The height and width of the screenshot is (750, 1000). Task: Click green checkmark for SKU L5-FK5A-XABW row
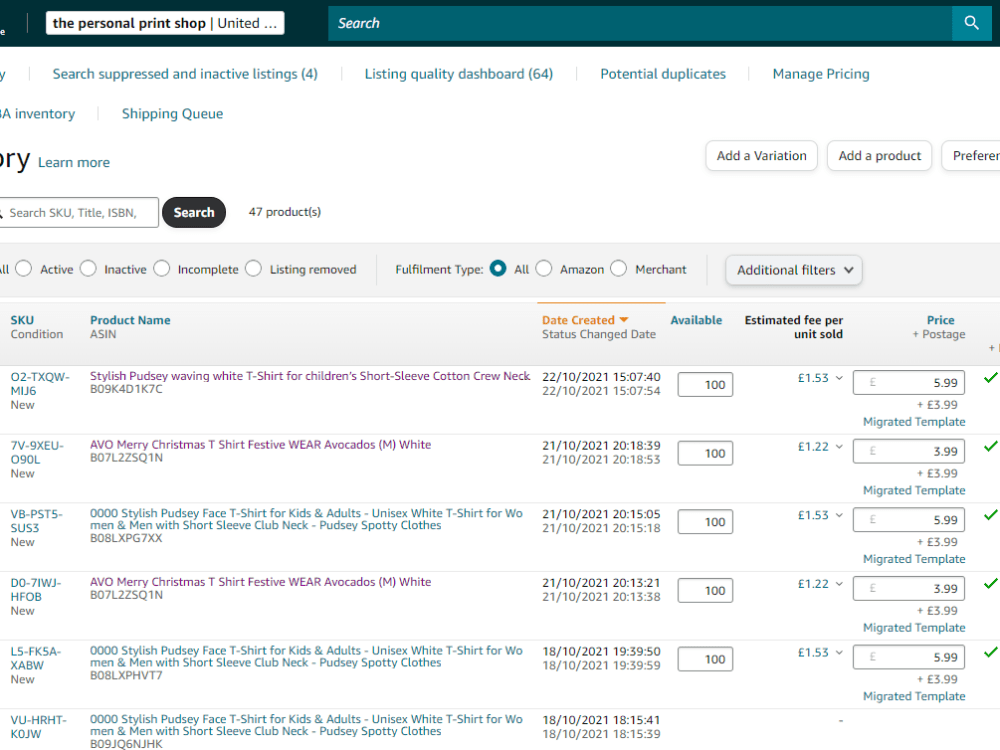(x=990, y=652)
